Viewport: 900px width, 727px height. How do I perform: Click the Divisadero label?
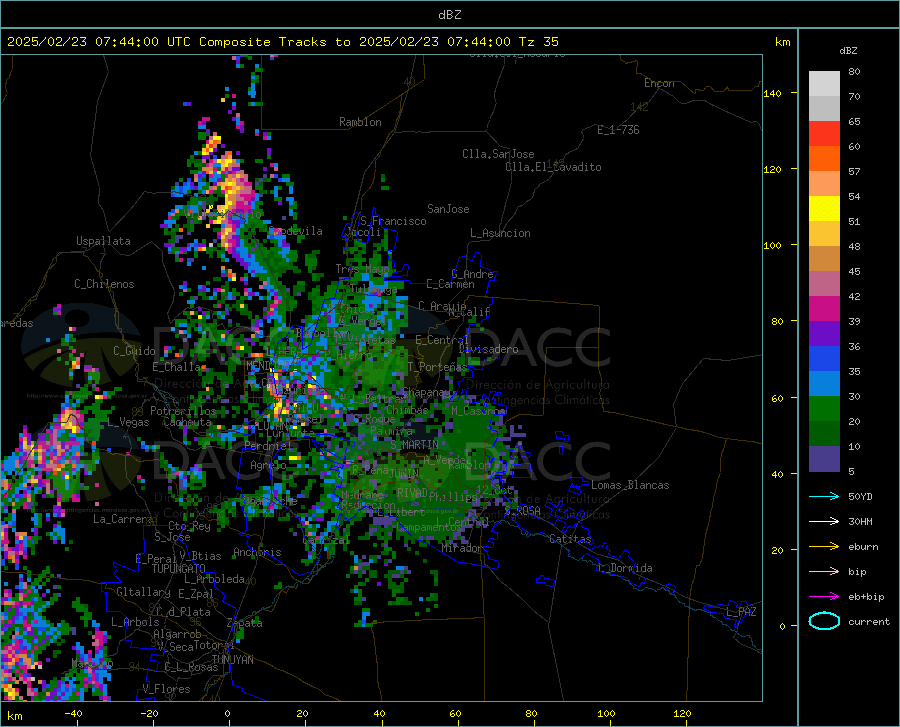(488, 349)
